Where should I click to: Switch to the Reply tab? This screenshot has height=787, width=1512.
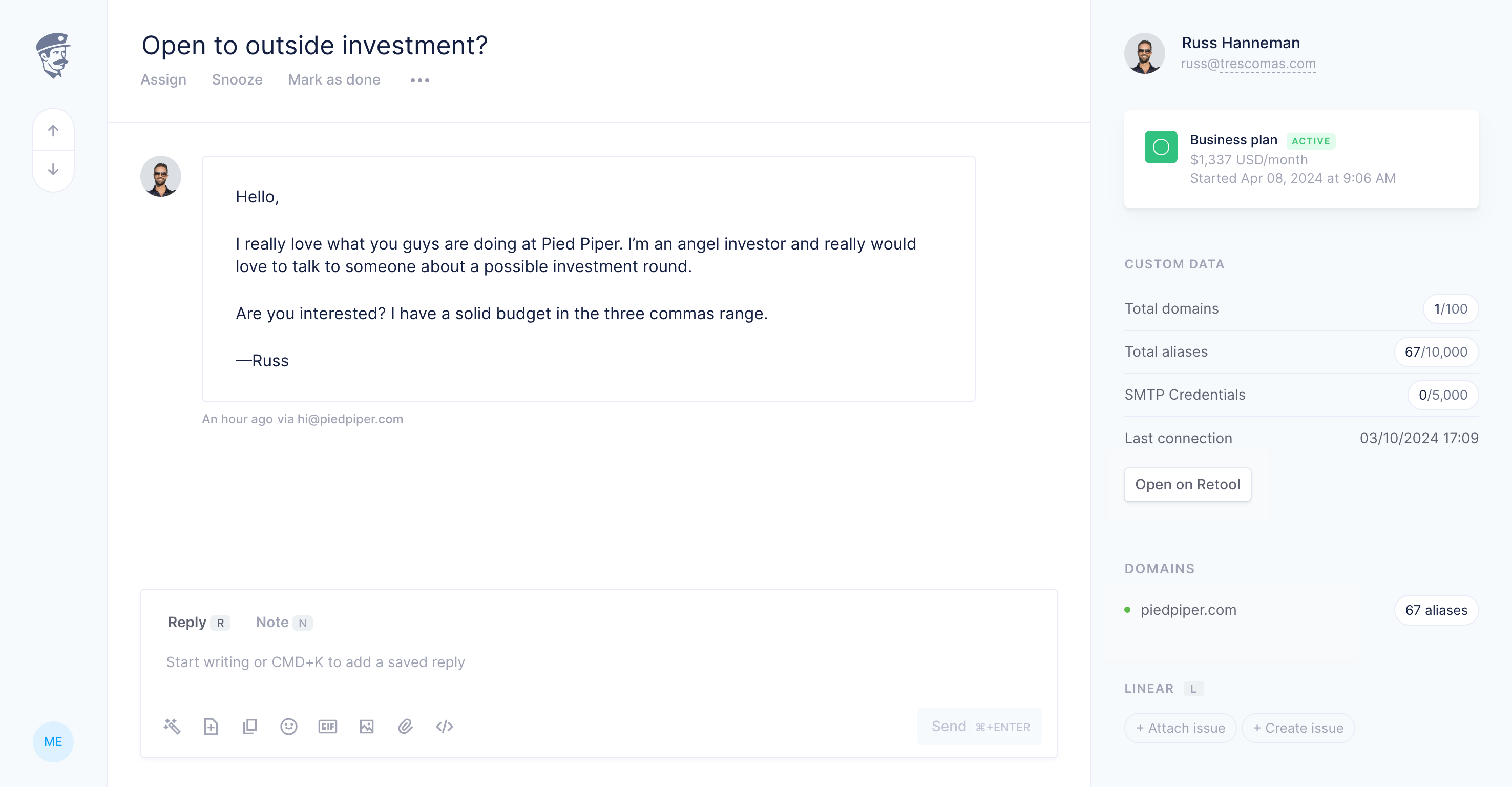pyautogui.click(x=187, y=623)
